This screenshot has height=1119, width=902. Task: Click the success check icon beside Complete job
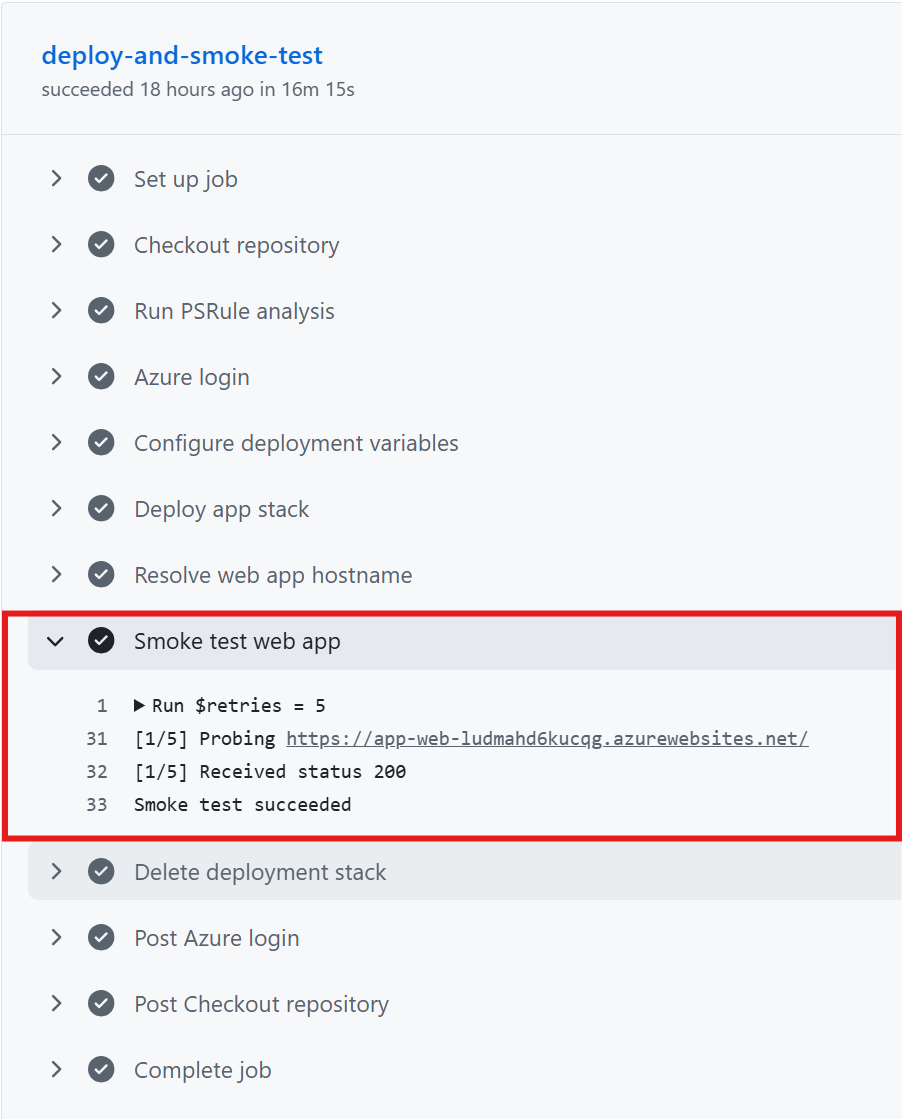click(101, 1070)
